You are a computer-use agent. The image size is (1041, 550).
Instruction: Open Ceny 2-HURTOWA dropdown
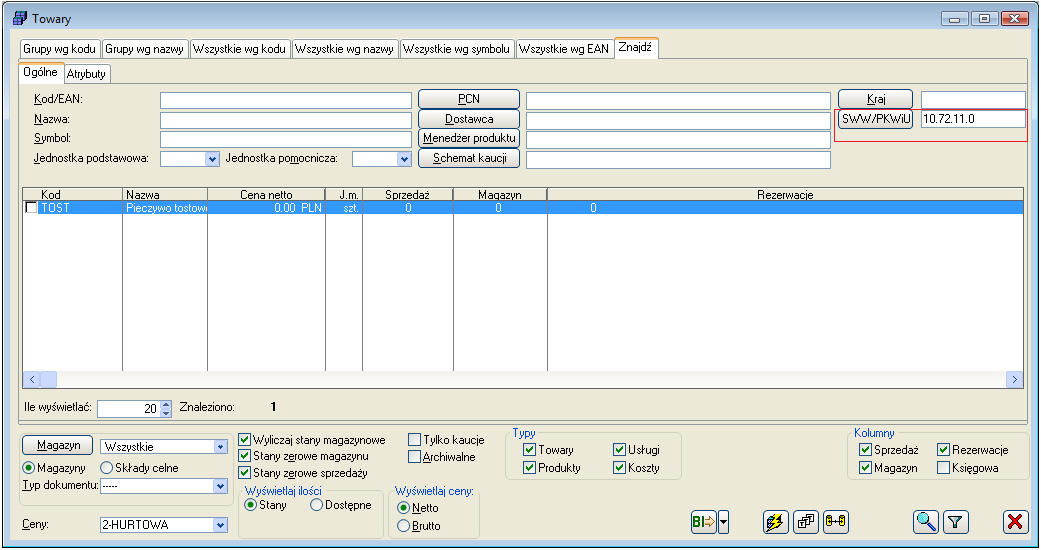[221, 525]
